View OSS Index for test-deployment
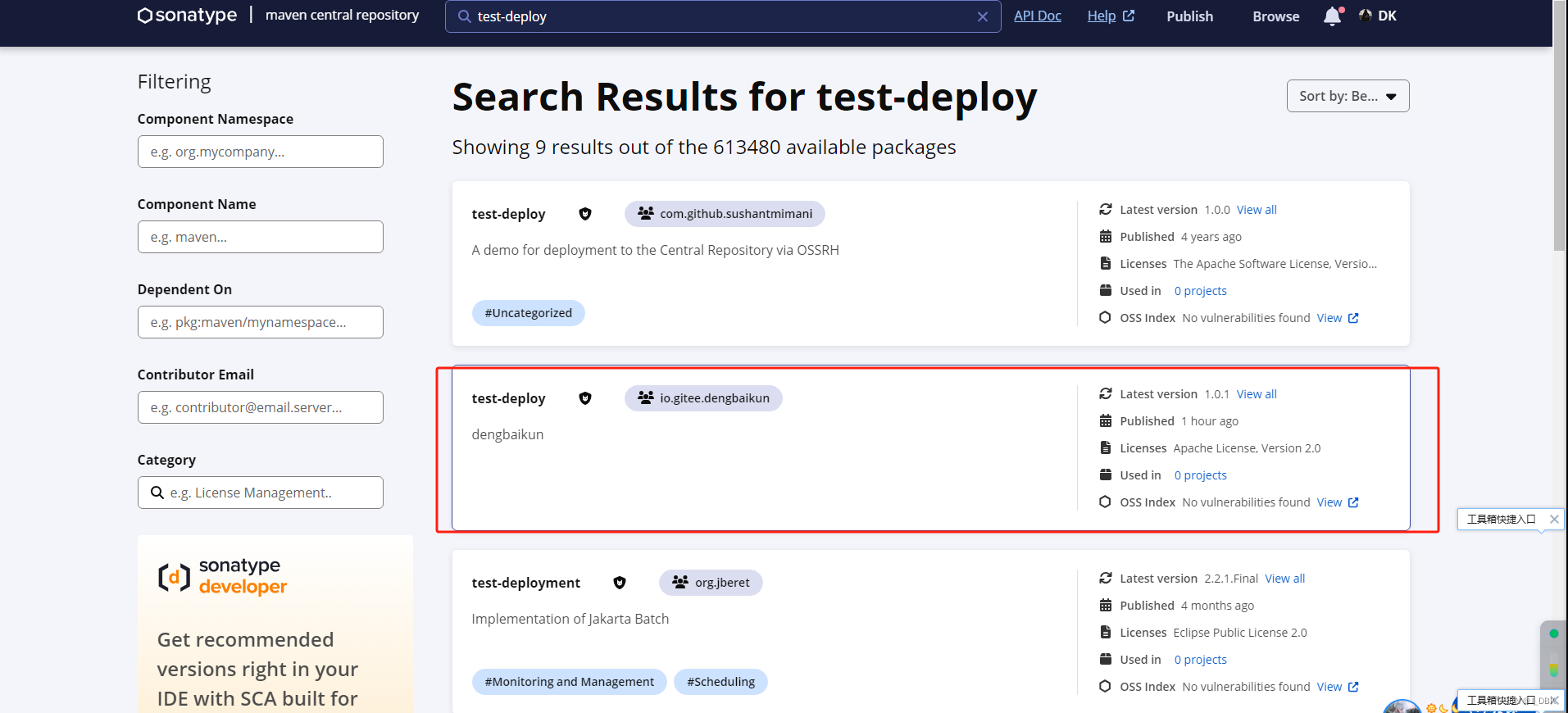The image size is (1568, 713). tap(1338, 687)
